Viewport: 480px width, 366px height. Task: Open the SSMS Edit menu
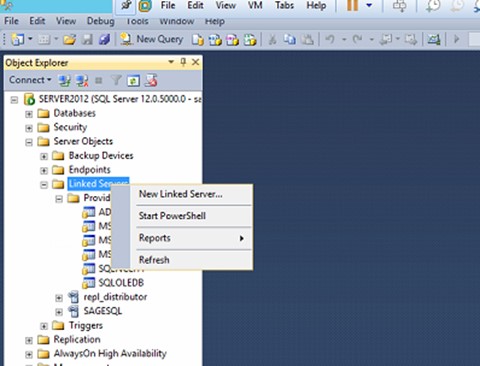tap(37, 21)
